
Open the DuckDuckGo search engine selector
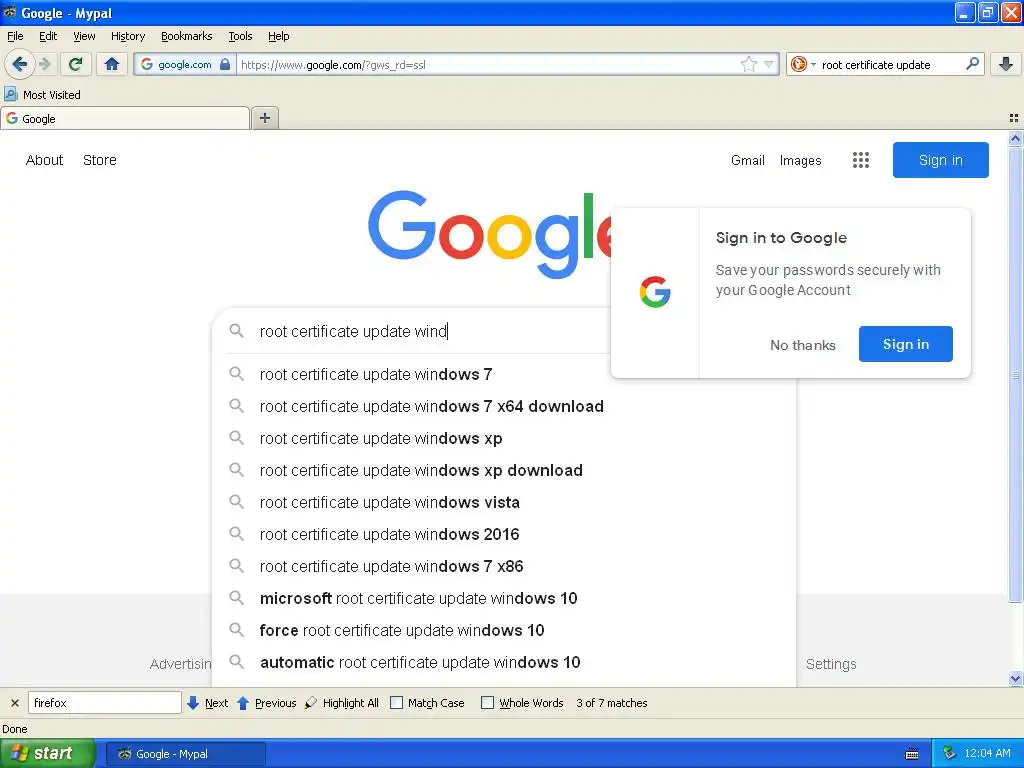click(803, 64)
